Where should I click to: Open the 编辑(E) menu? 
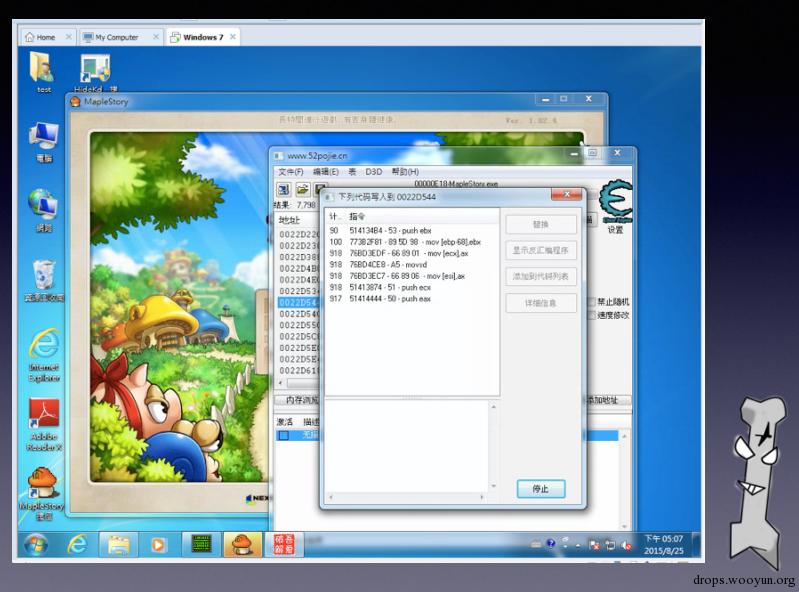point(325,172)
